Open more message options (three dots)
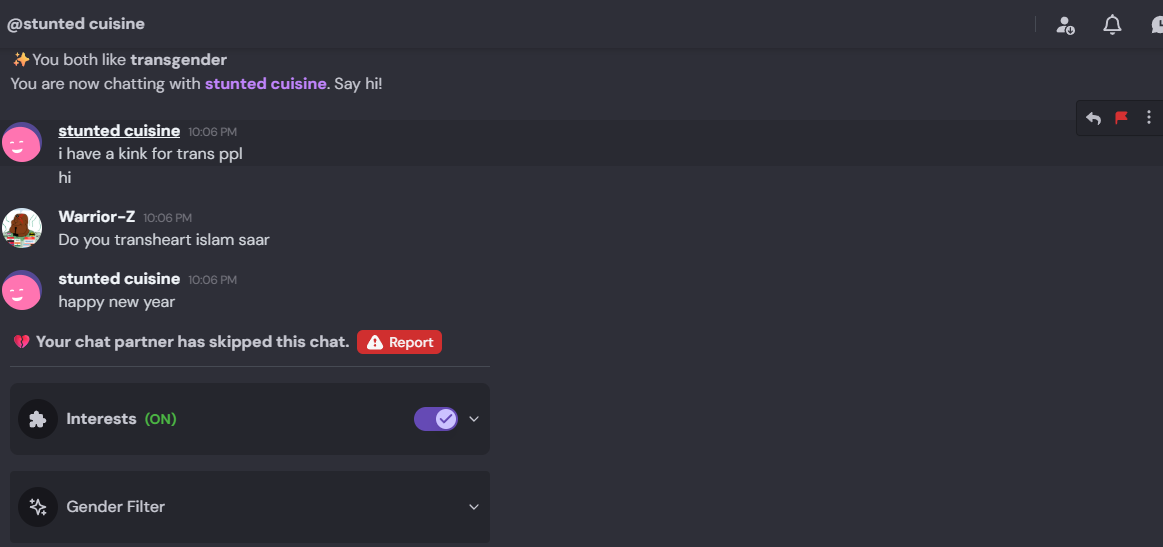Screen dimensions: 1163x547 1149,118
